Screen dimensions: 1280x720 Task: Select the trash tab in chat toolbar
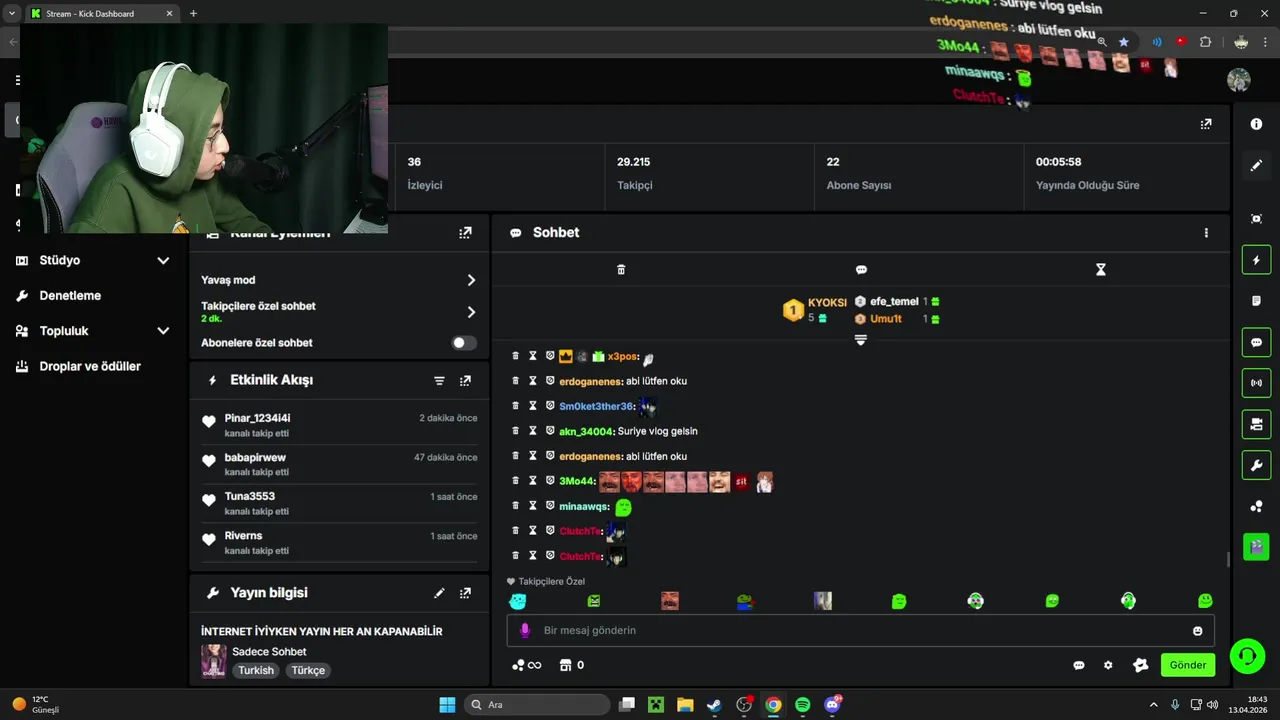click(x=621, y=270)
